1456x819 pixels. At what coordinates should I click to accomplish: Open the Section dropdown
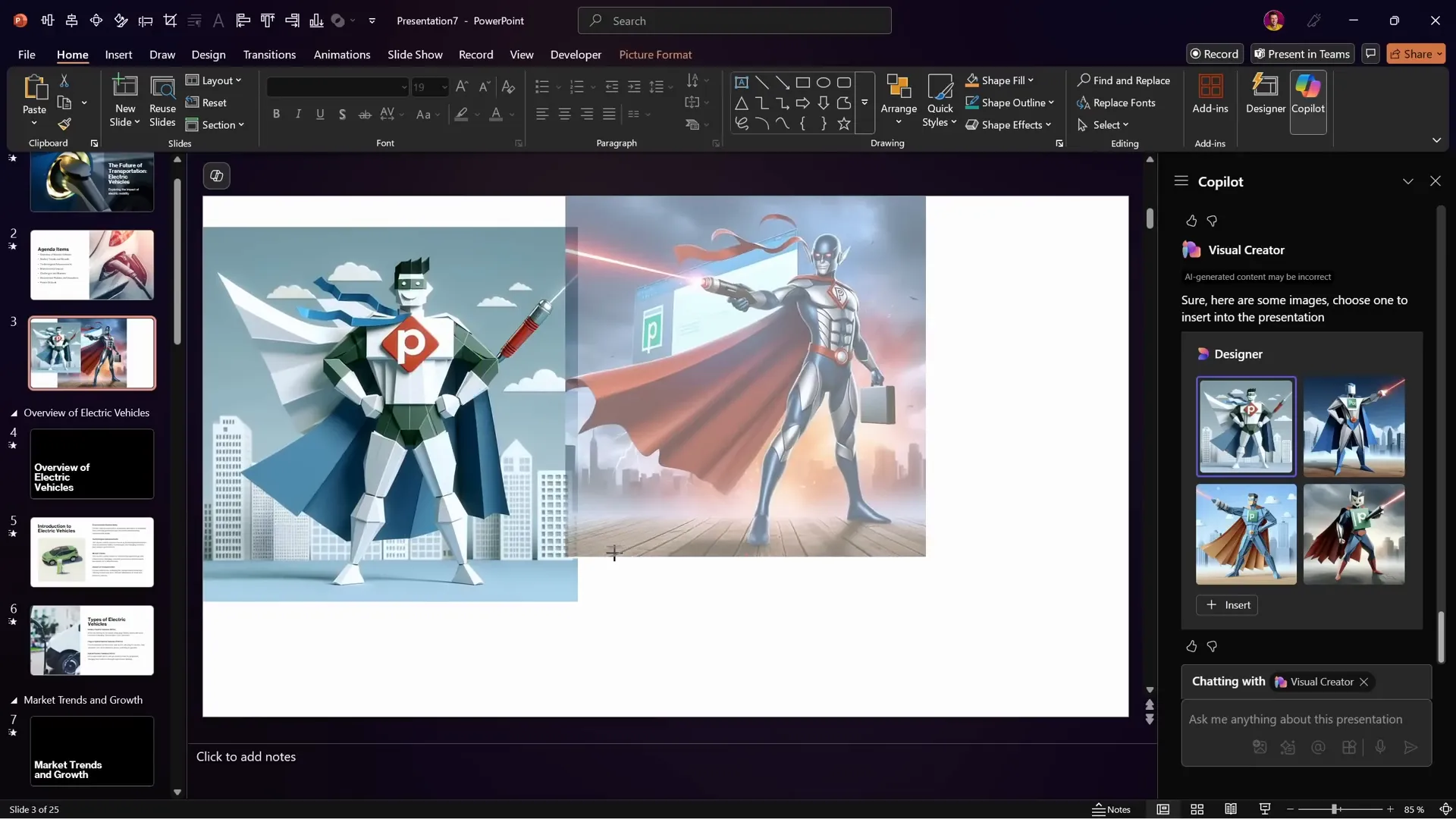215,124
